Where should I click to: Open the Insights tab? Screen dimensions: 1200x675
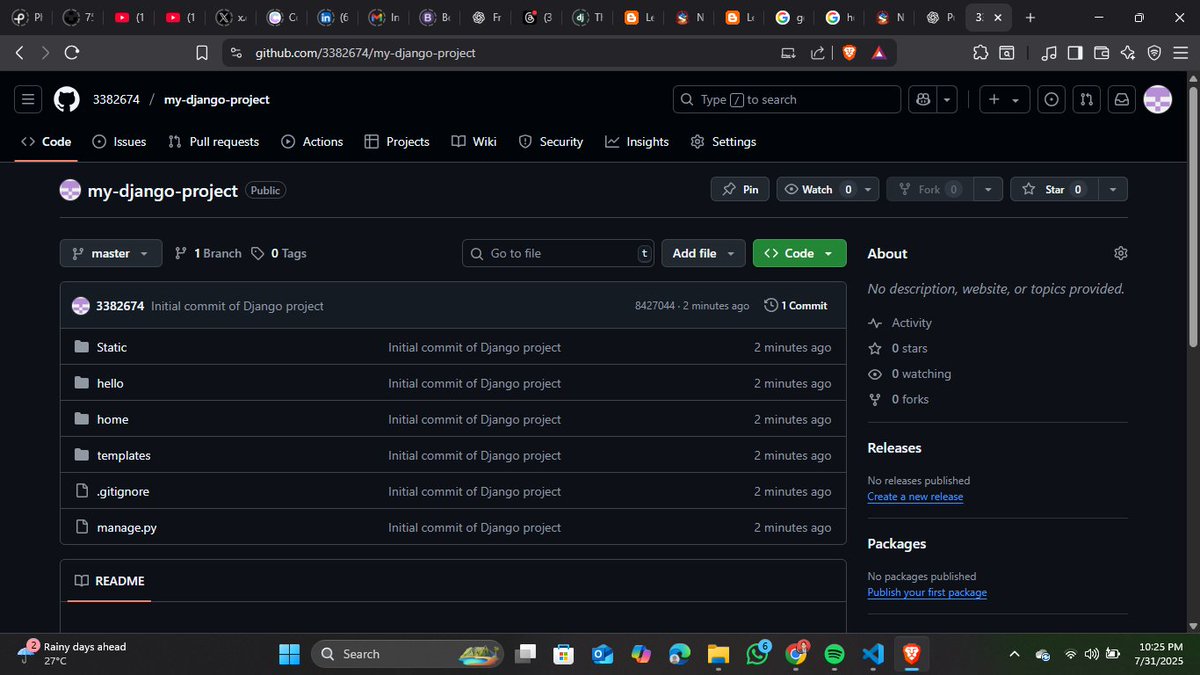[637, 142]
